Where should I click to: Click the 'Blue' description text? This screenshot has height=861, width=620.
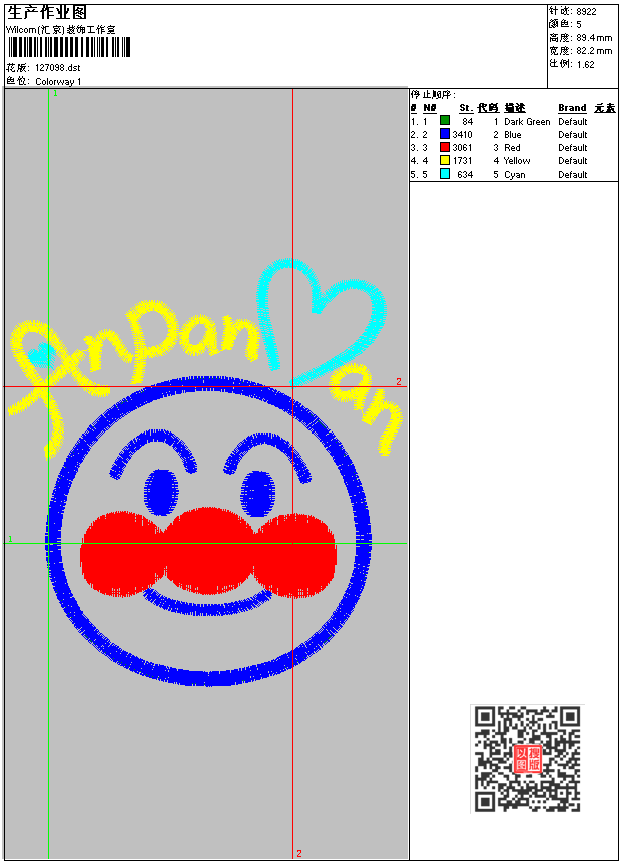512,135
